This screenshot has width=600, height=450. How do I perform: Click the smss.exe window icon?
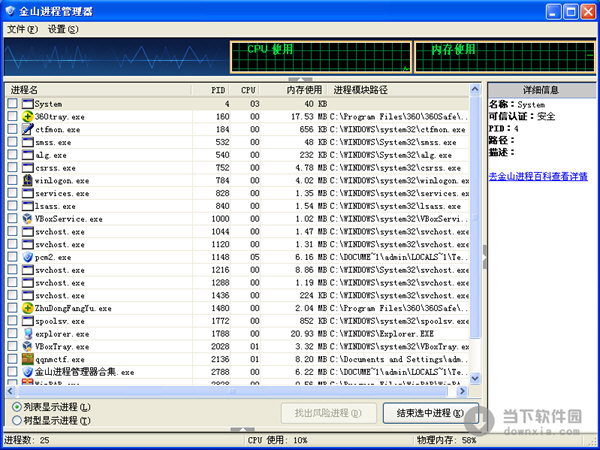(x=28, y=142)
